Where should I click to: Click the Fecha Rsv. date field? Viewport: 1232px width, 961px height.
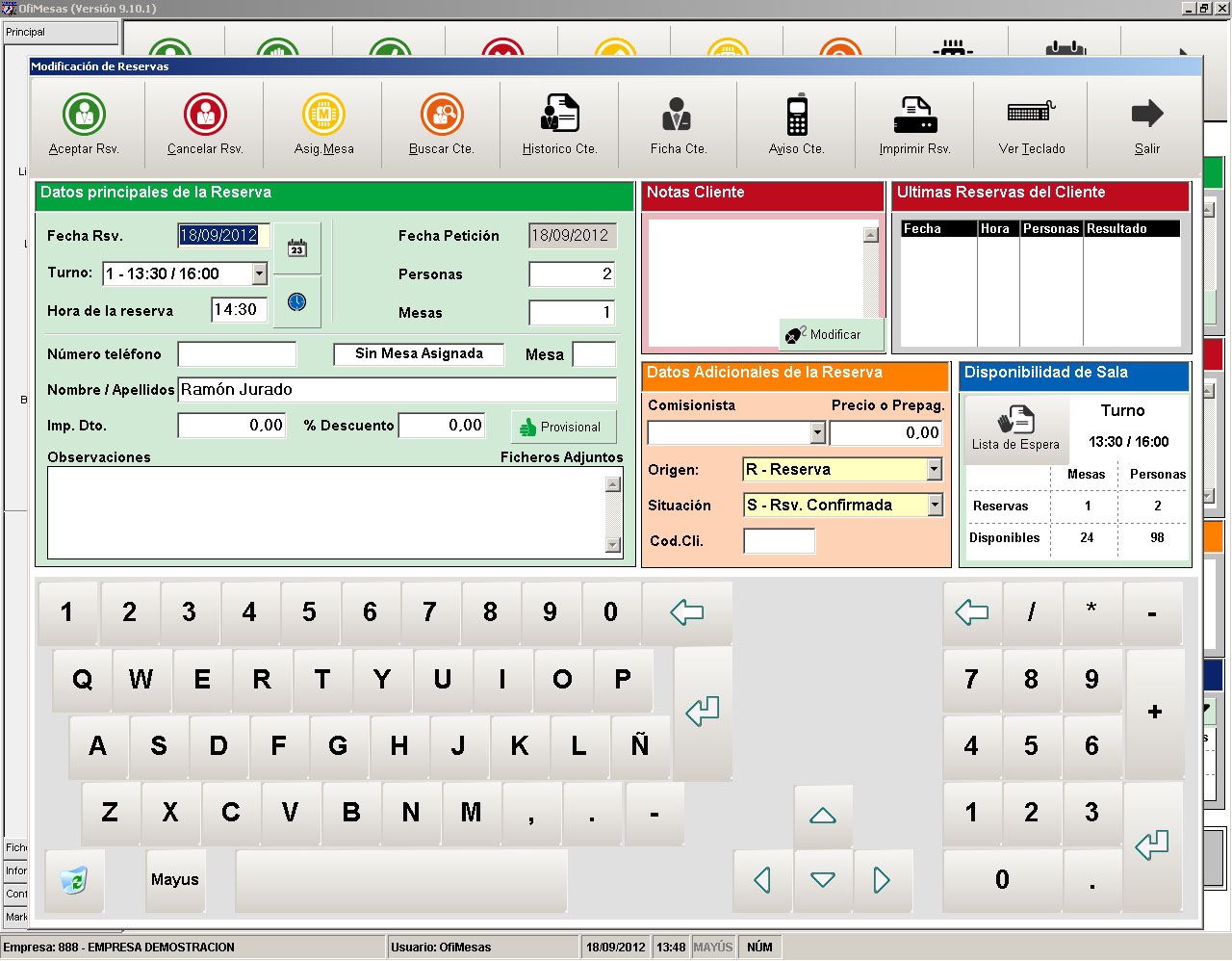[223, 236]
